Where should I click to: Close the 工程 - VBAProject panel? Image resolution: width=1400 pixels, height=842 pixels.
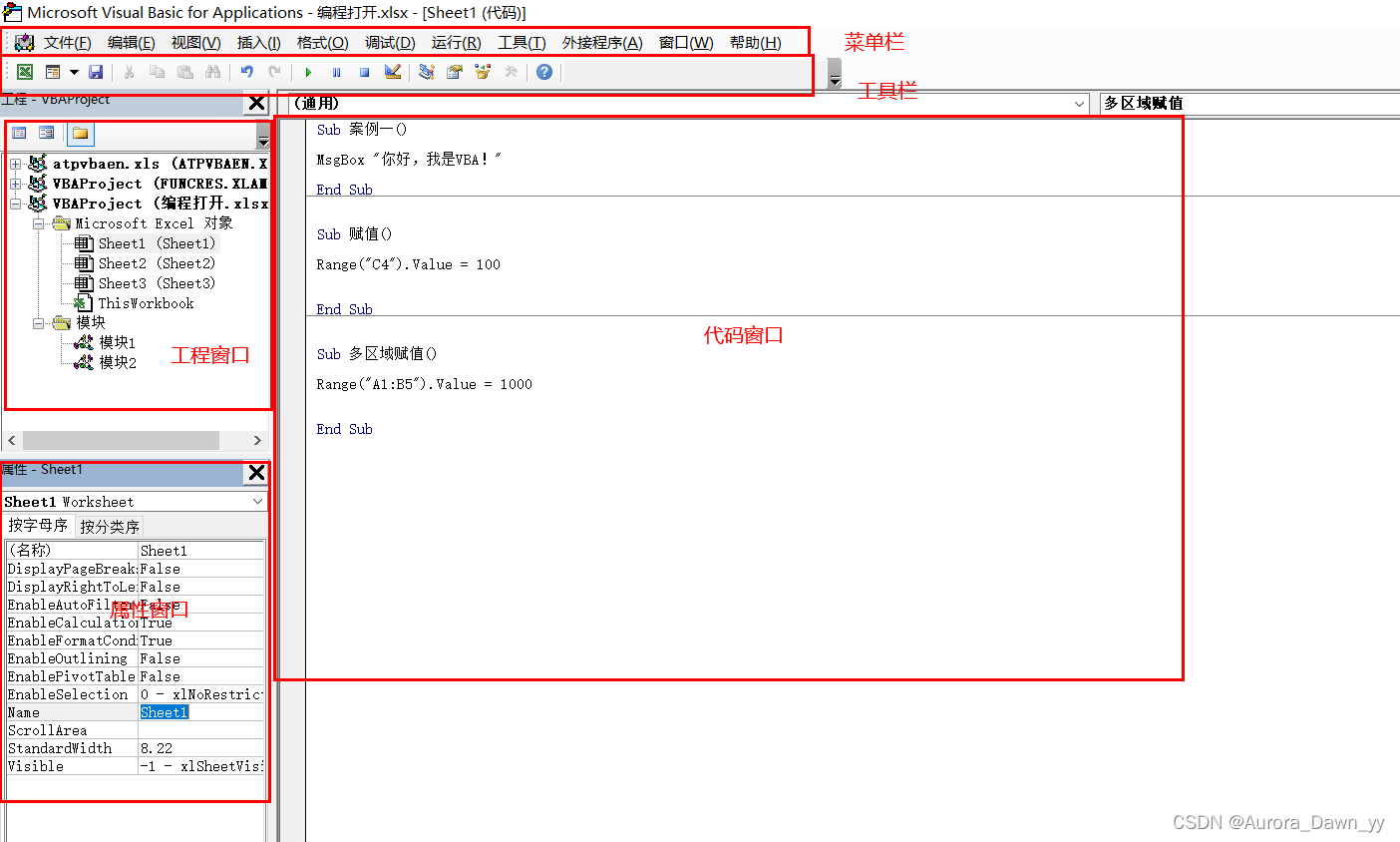pos(256,103)
